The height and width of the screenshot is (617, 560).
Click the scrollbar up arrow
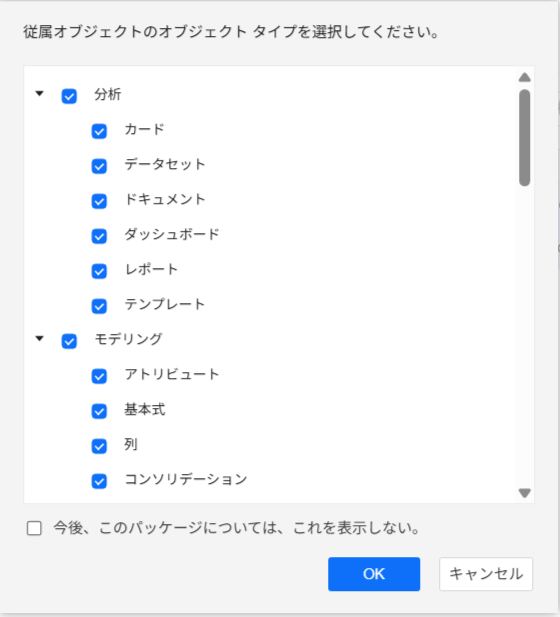pos(525,78)
